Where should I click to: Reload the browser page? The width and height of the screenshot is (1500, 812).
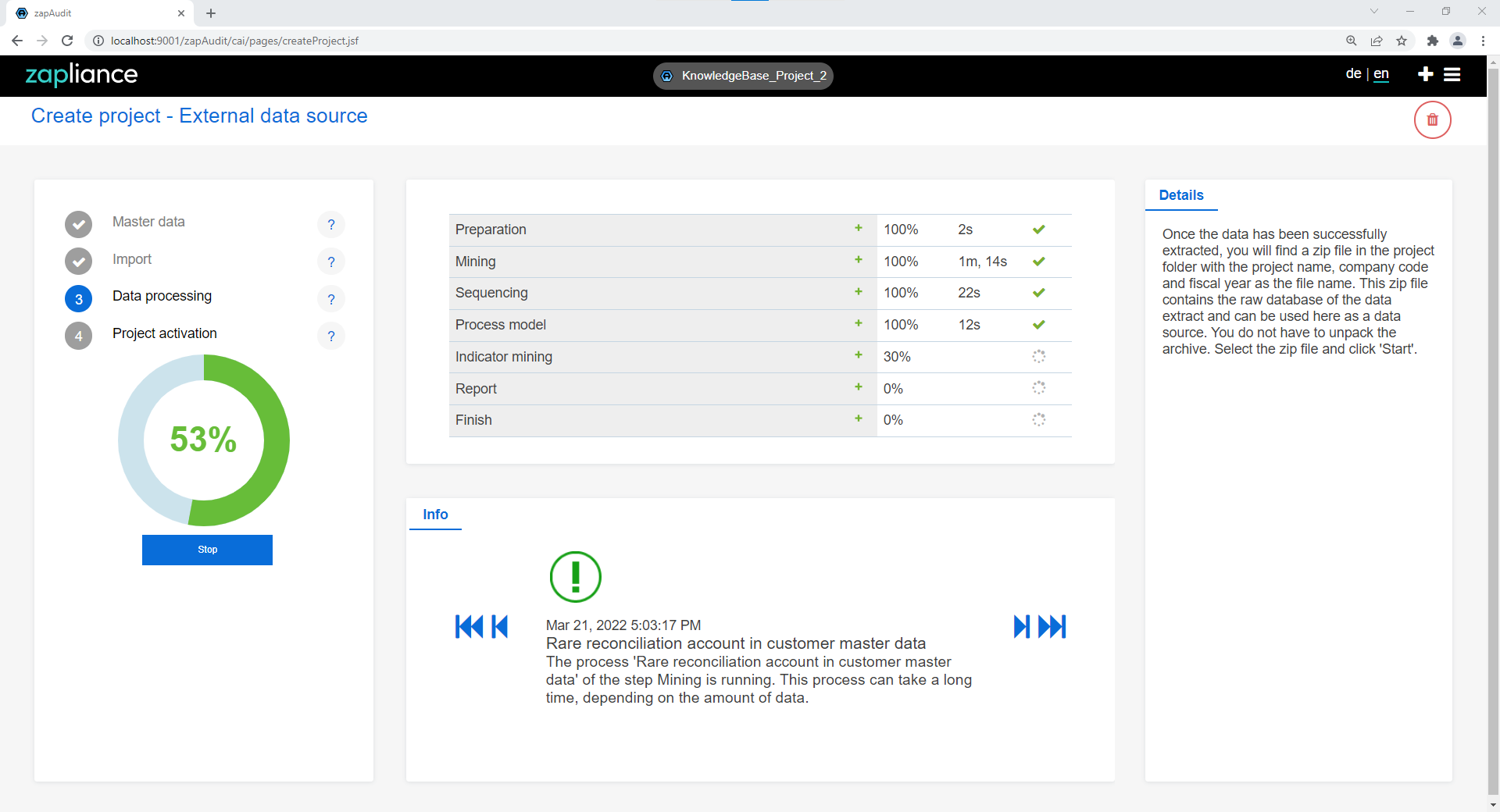coord(67,41)
